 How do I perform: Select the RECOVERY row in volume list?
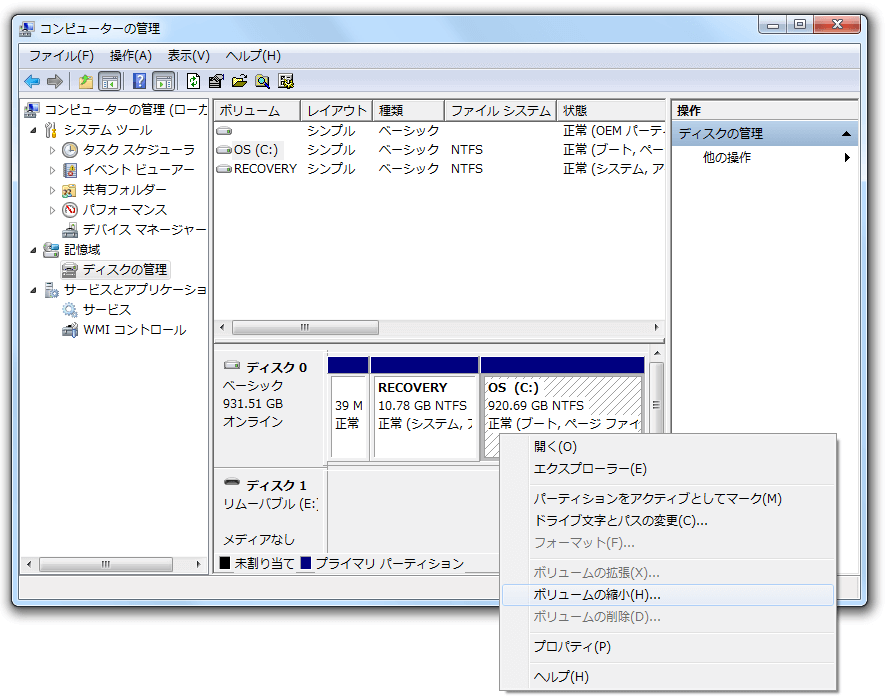tap(439, 169)
